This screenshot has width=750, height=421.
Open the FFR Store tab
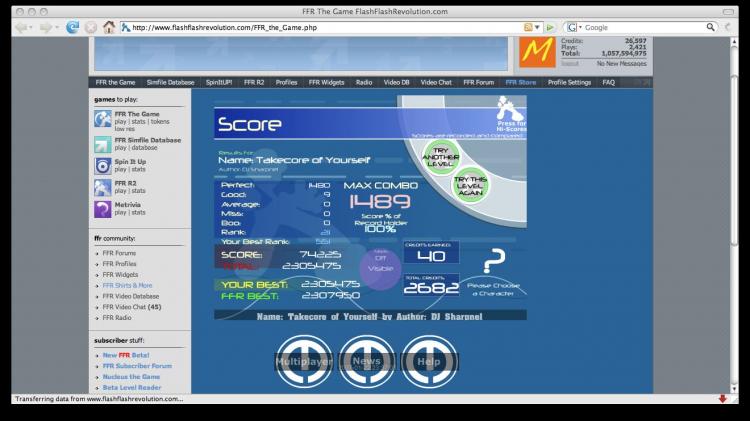(520, 82)
